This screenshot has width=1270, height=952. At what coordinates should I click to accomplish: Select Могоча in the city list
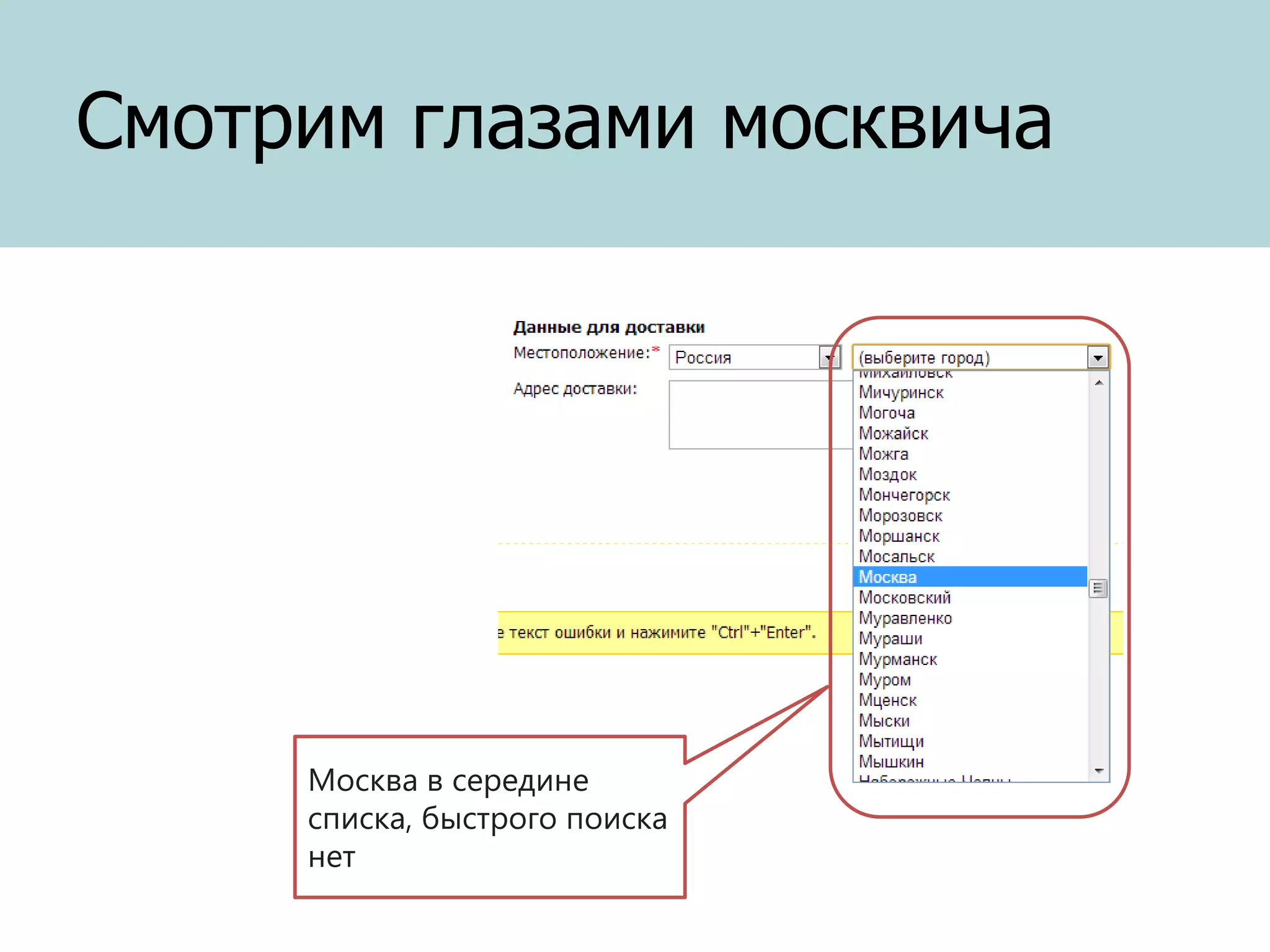[970, 413]
